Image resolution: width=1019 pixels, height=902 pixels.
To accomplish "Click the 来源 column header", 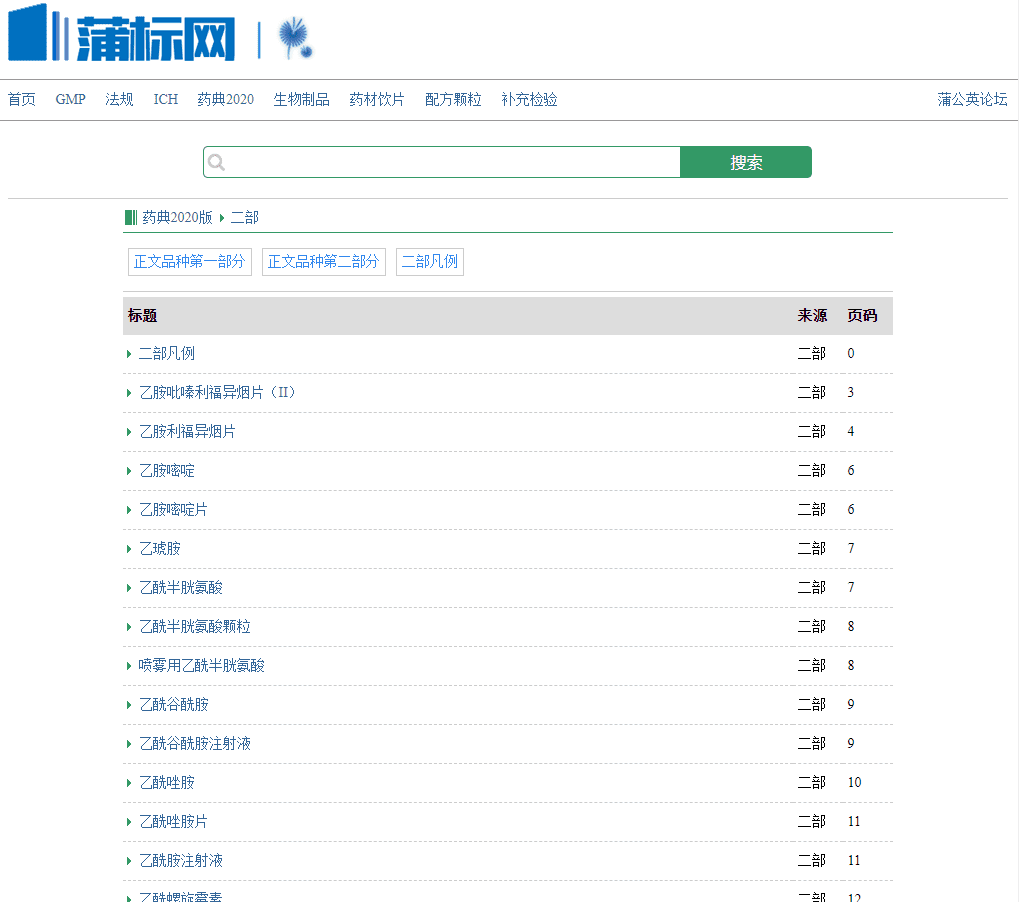I will point(812,316).
